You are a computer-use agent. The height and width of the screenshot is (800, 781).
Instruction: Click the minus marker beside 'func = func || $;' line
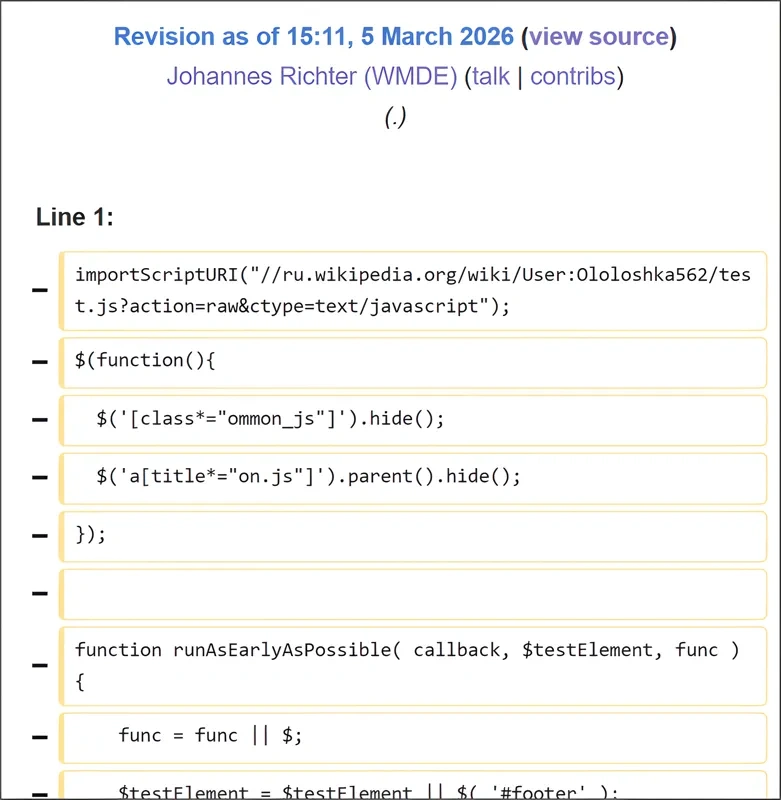(x=40, y=736)
